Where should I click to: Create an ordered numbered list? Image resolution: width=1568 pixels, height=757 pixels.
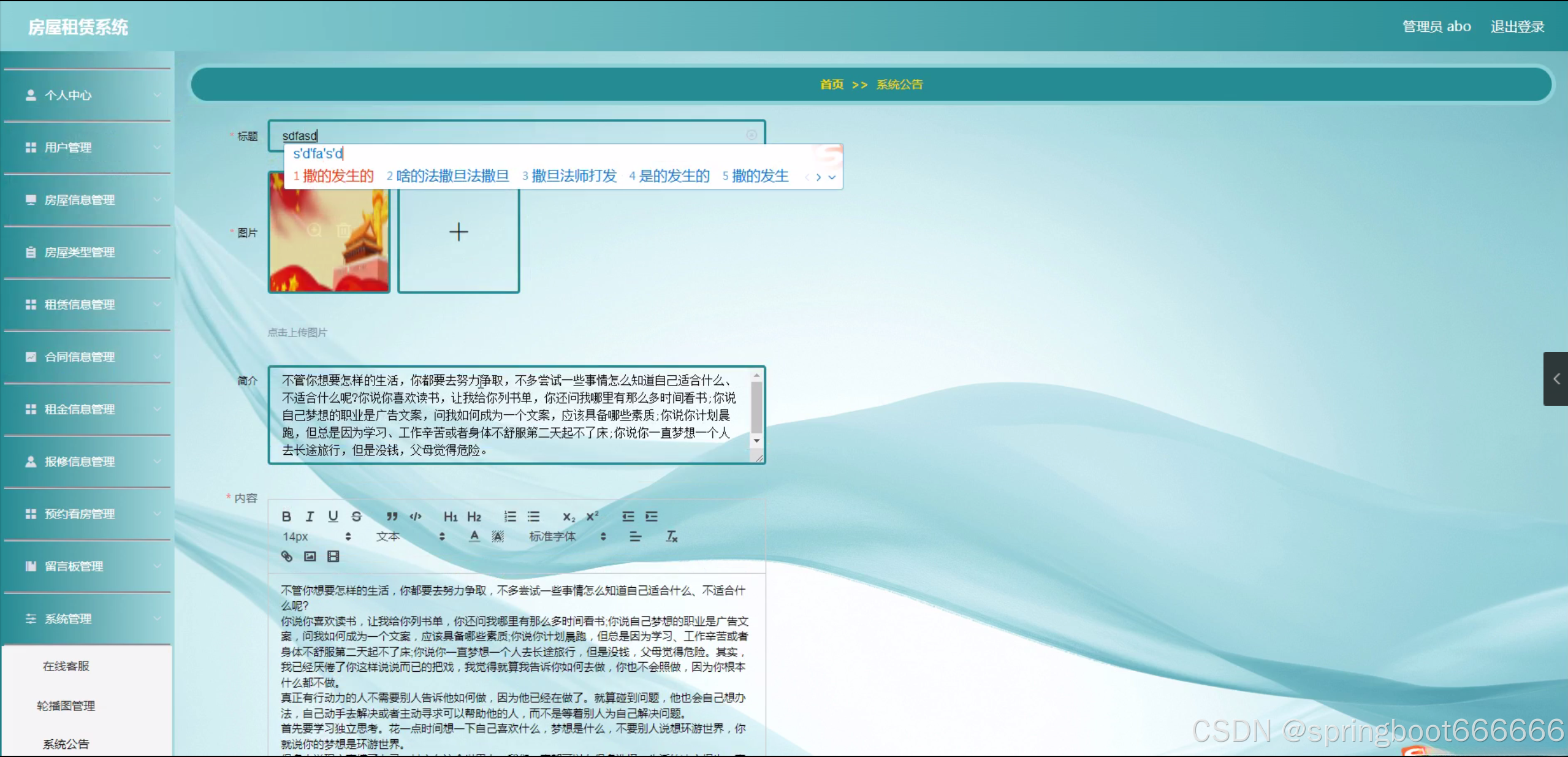tap(510, 516)
